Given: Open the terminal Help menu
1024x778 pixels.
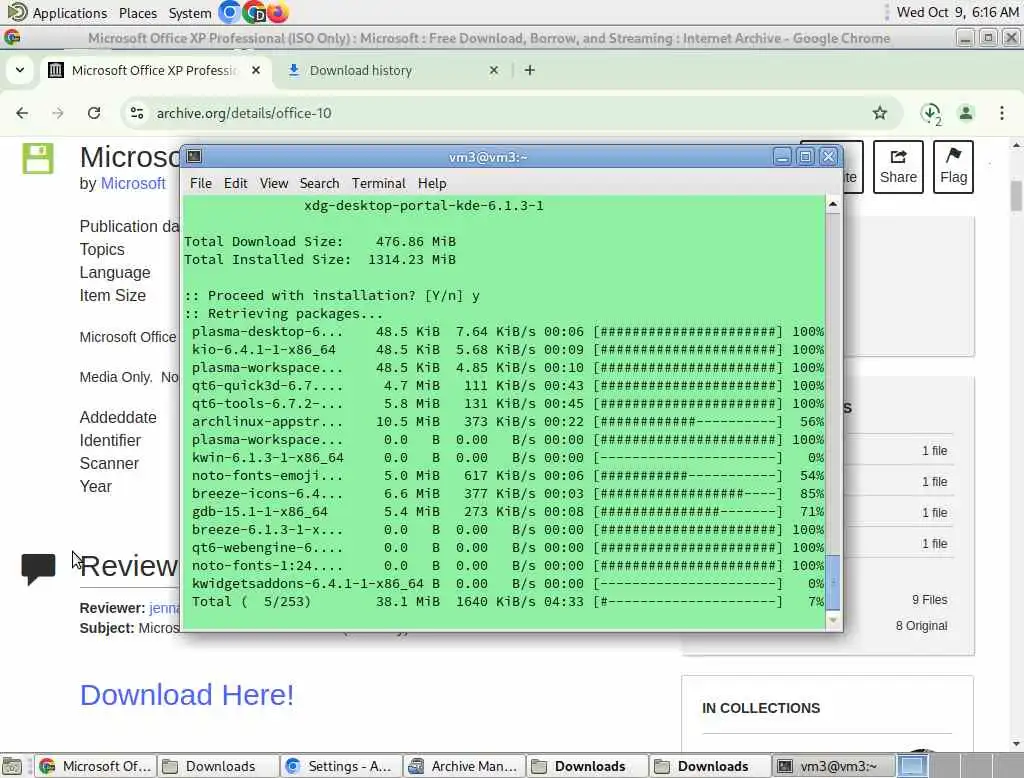Looking at the screenshot, I should [x=432, y=184].
